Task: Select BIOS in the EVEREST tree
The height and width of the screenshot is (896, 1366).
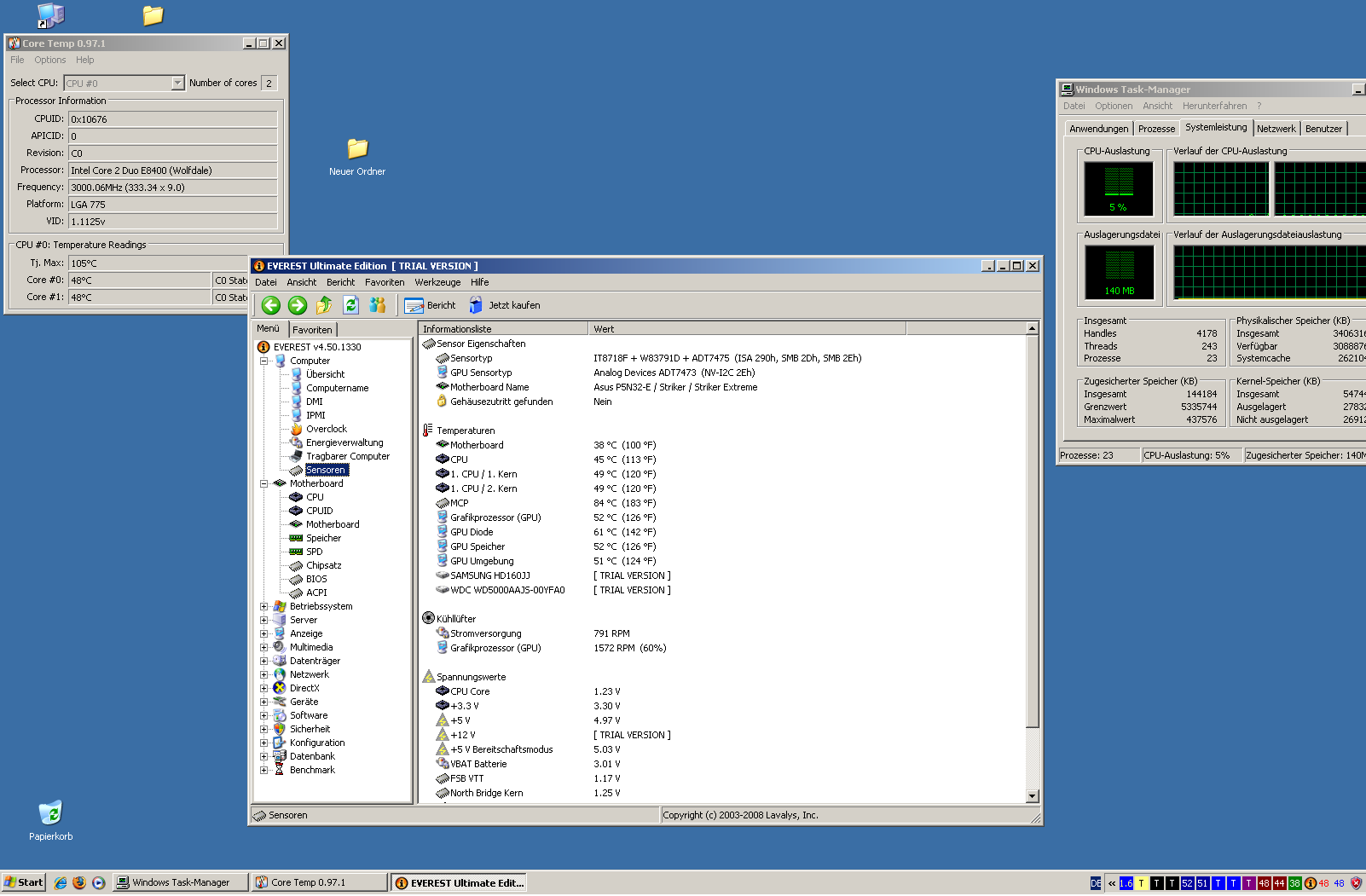Action: [316, 579]
